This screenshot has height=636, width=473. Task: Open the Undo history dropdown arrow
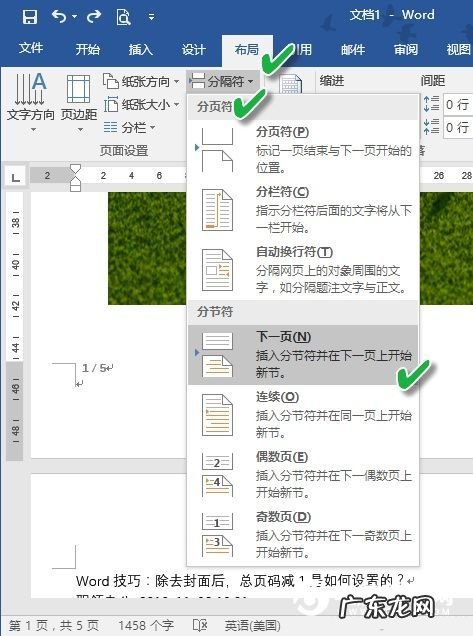pos(74,17)
